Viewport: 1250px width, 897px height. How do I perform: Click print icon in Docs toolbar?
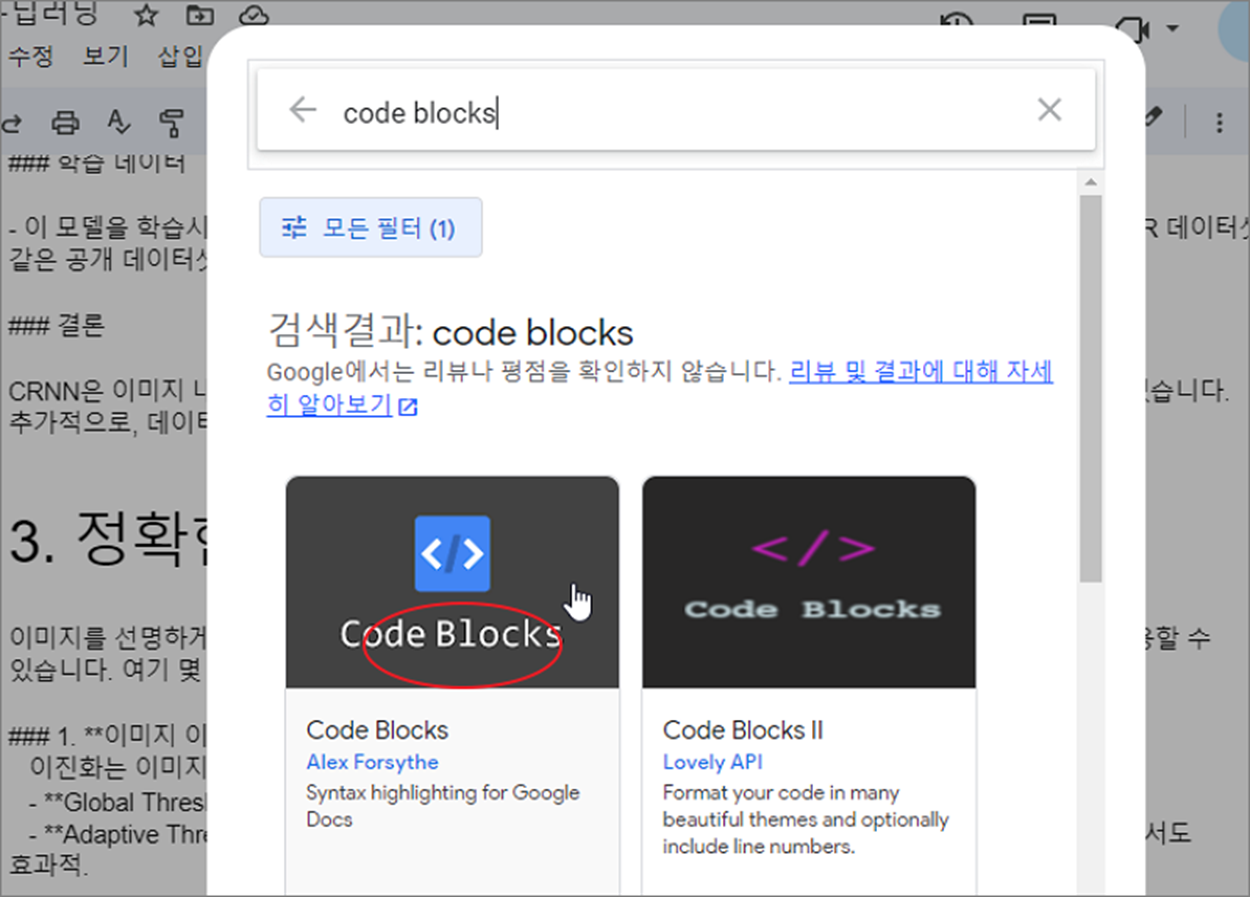tap(65, 123)
